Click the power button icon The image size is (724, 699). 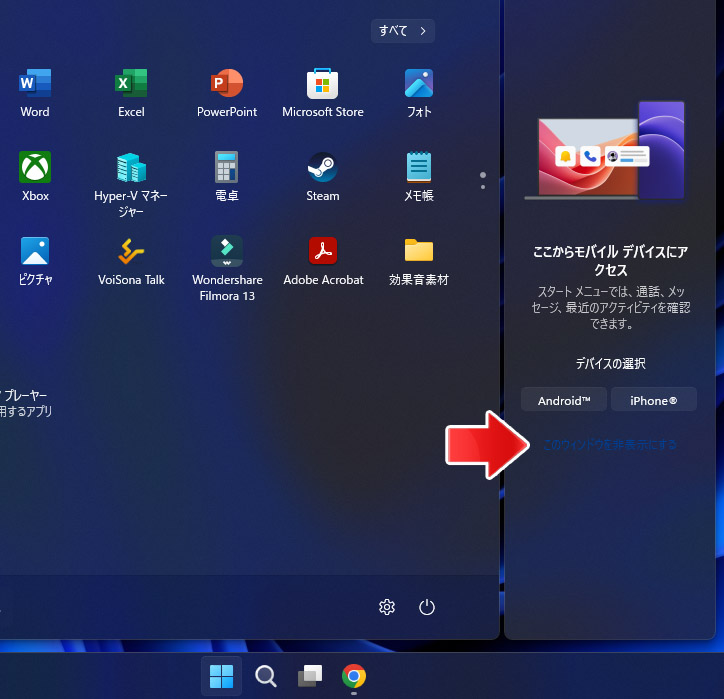[427, 607]
